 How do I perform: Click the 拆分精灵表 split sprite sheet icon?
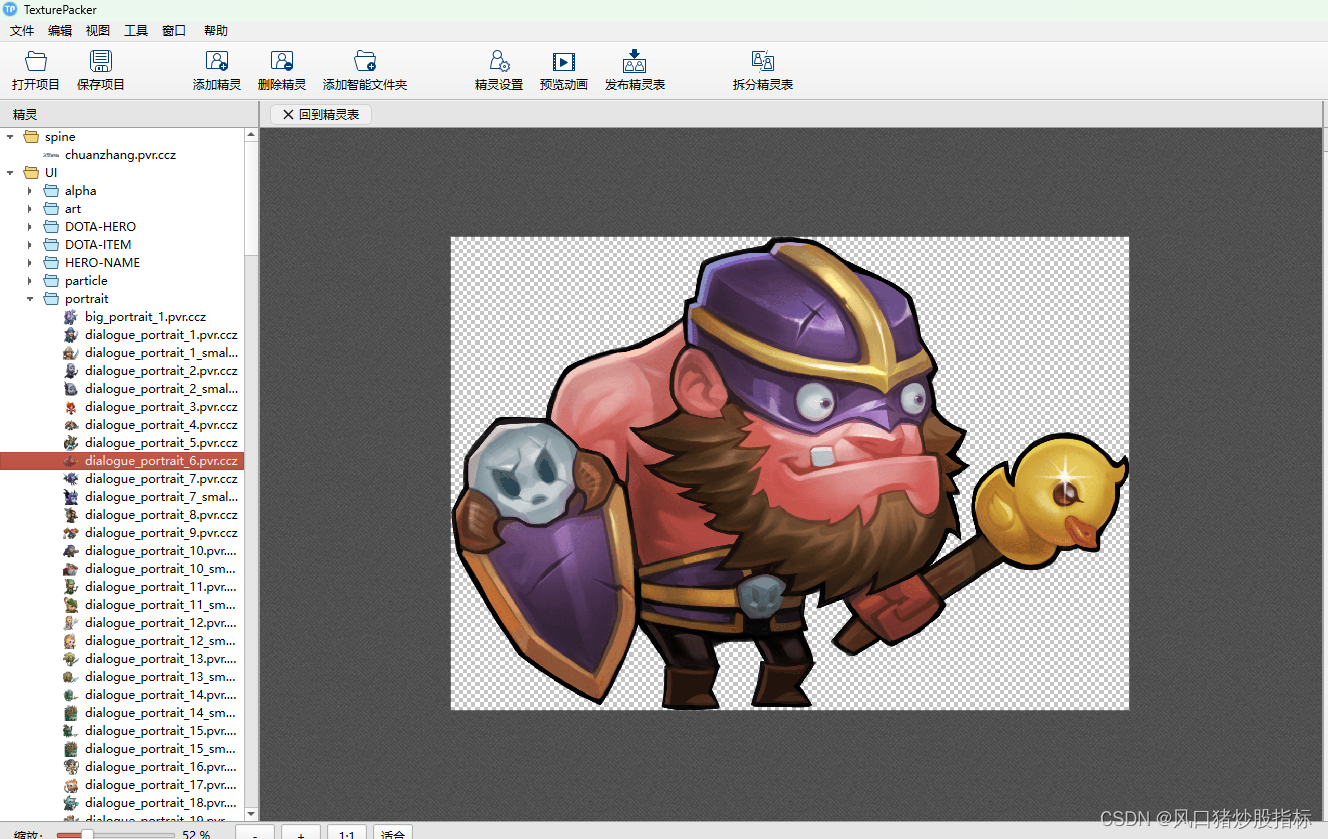click(763, 61)
